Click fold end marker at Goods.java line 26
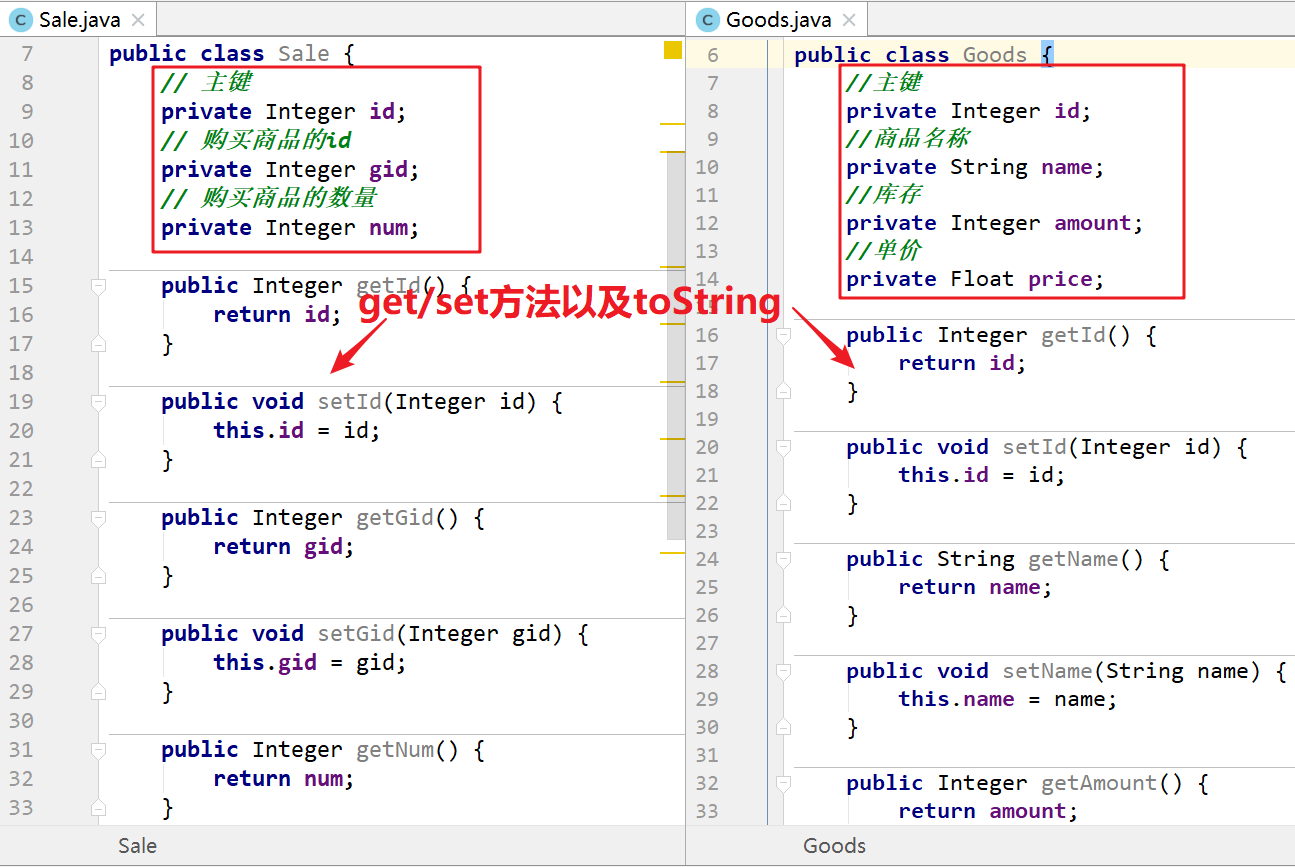This screenshot has width=1295, height=867. point(783,616)
